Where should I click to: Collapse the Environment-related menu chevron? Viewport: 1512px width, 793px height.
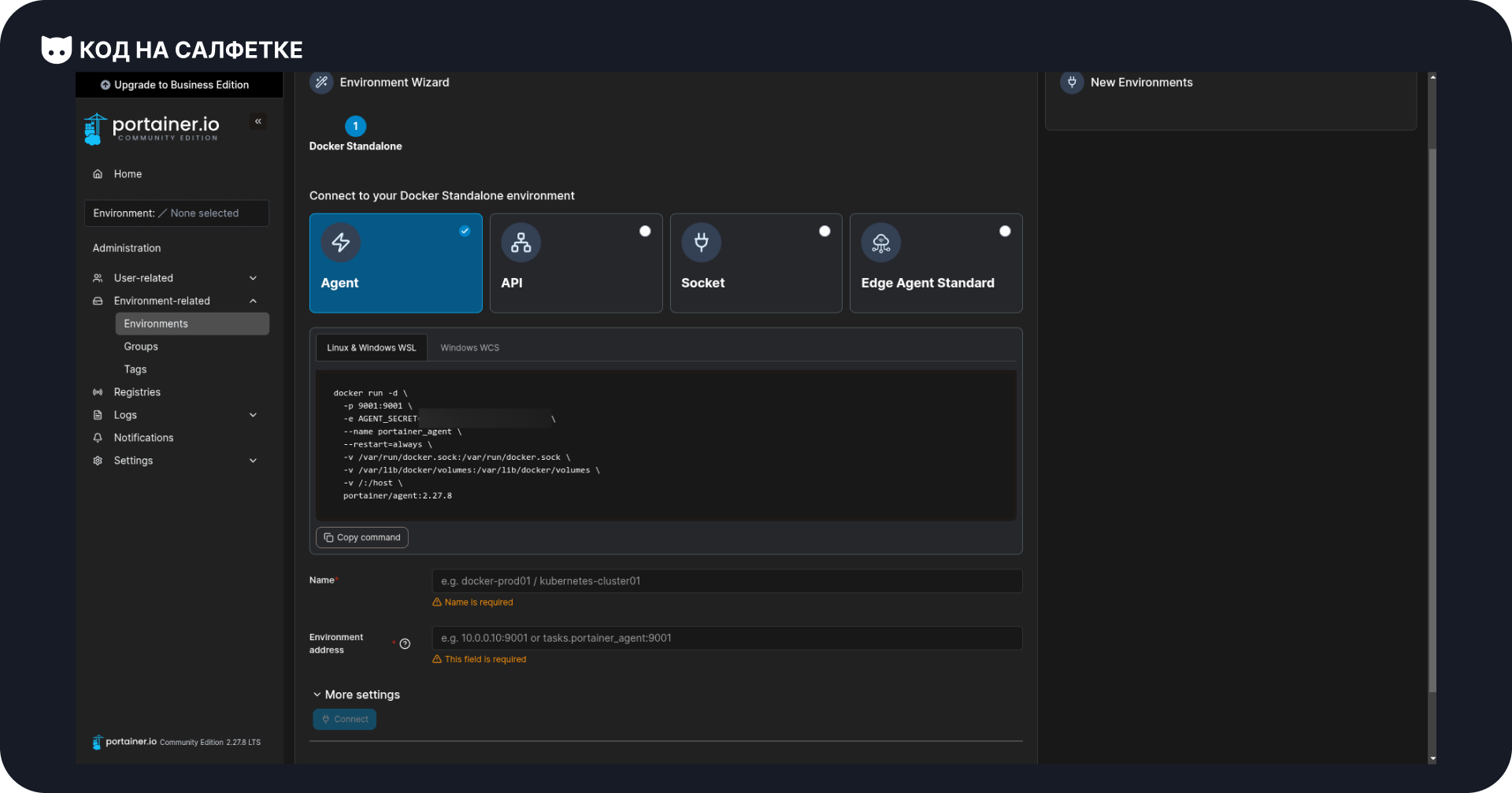point(254,301)
